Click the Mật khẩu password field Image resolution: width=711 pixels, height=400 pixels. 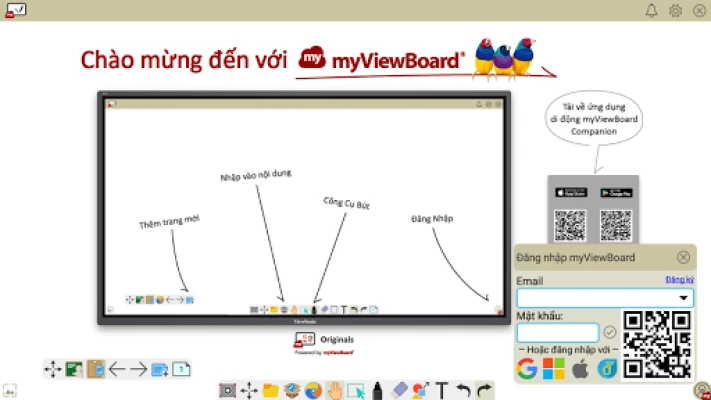pos(558,333)
